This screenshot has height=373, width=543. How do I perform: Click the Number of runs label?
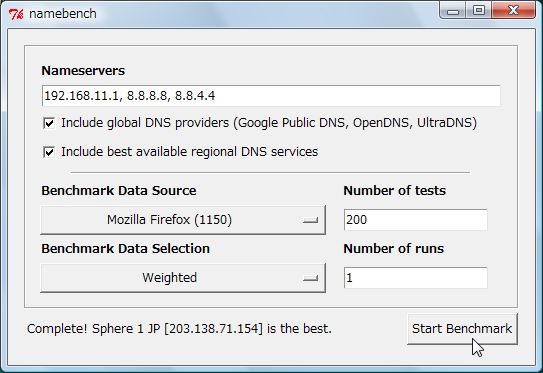click(x=393, y=249)
